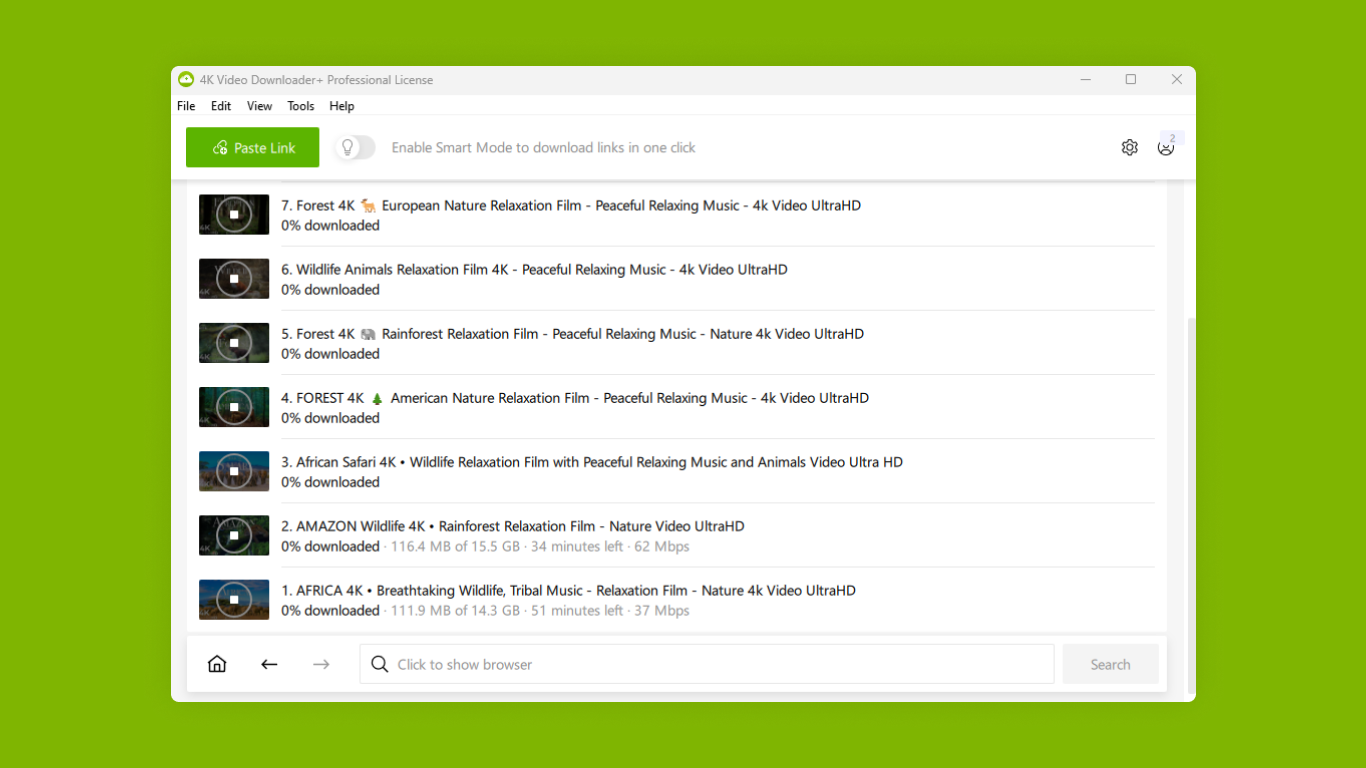
Task: Click the green Paste Link button
Action: click(252, 147)
